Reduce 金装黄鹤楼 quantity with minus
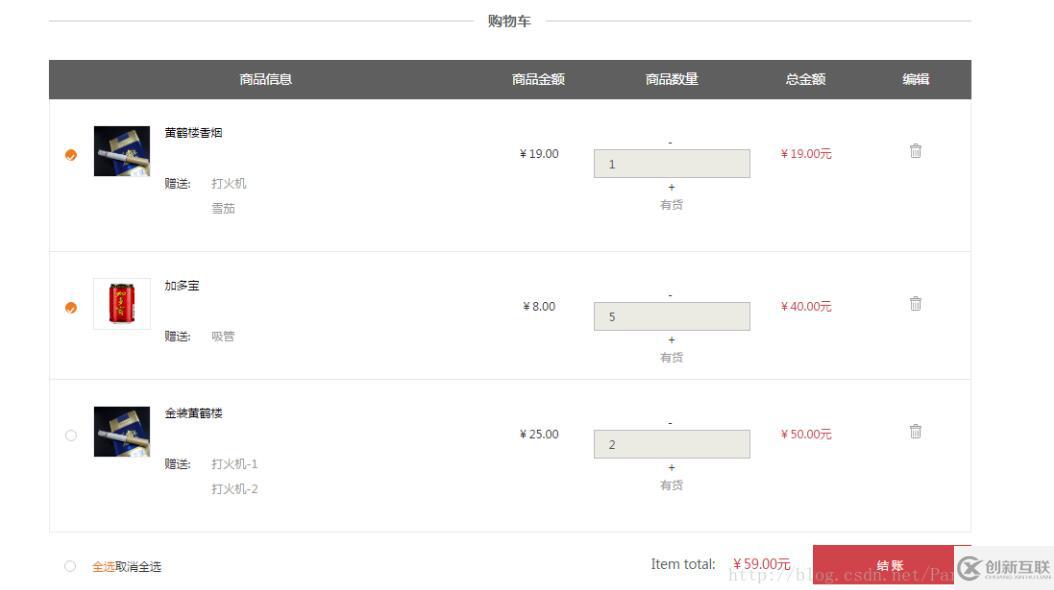The width and height of the screenshot is (1054, 590). coord(671,423)
